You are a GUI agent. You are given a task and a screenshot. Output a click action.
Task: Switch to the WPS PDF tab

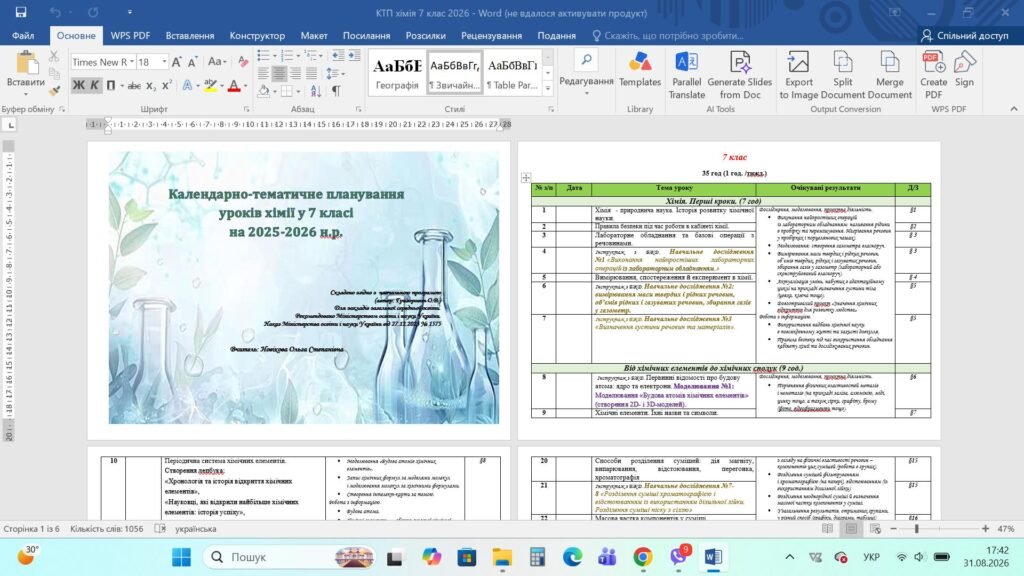(130, 35)
